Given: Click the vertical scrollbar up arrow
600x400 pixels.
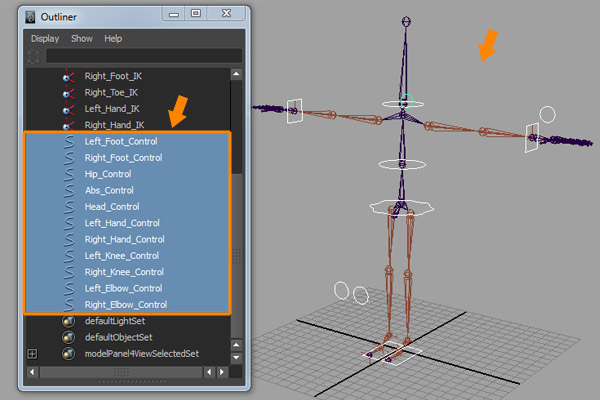Looking at the screenshot, I should [x=236, y=74].
